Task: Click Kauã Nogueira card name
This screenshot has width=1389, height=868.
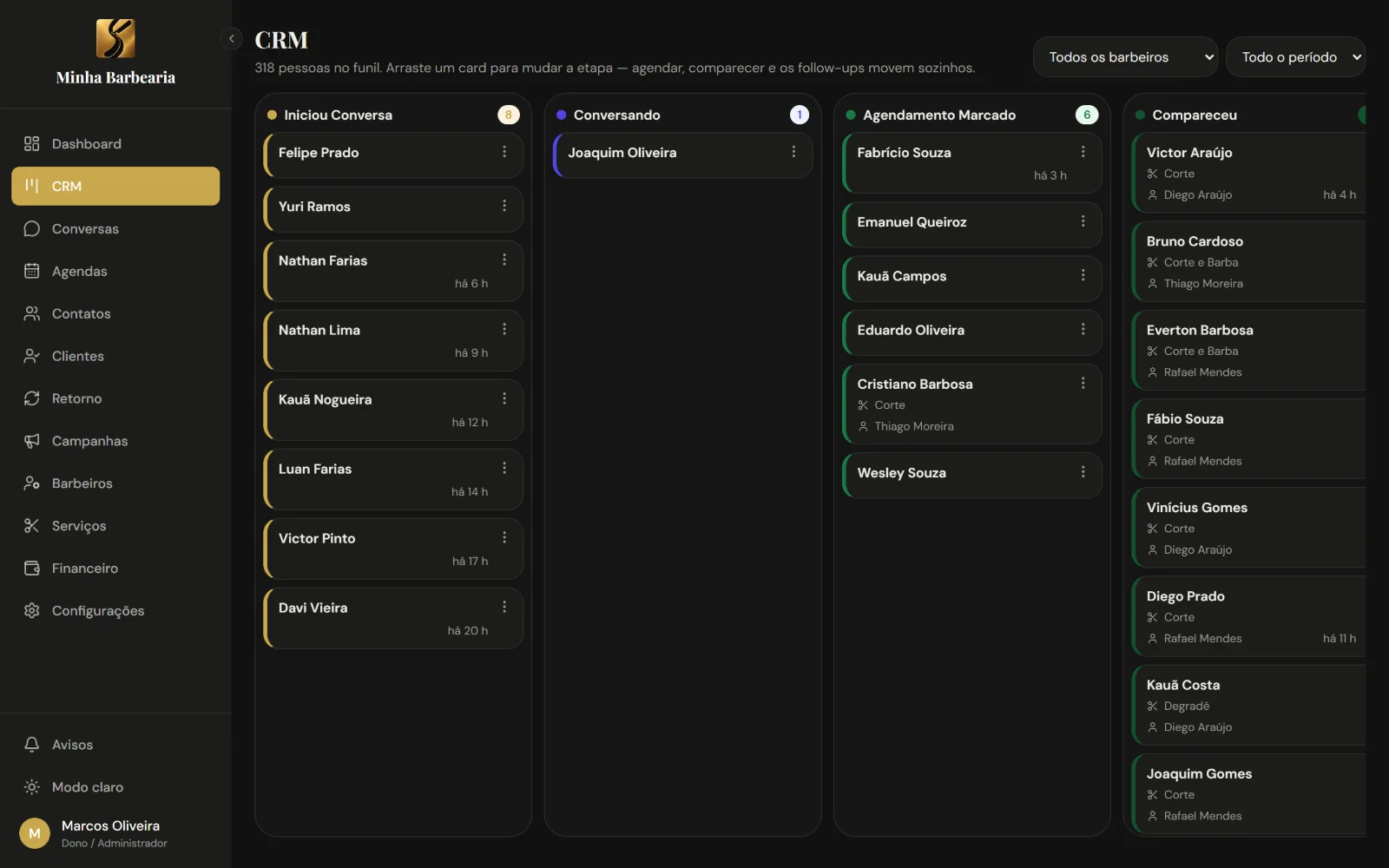Action: 325,399
